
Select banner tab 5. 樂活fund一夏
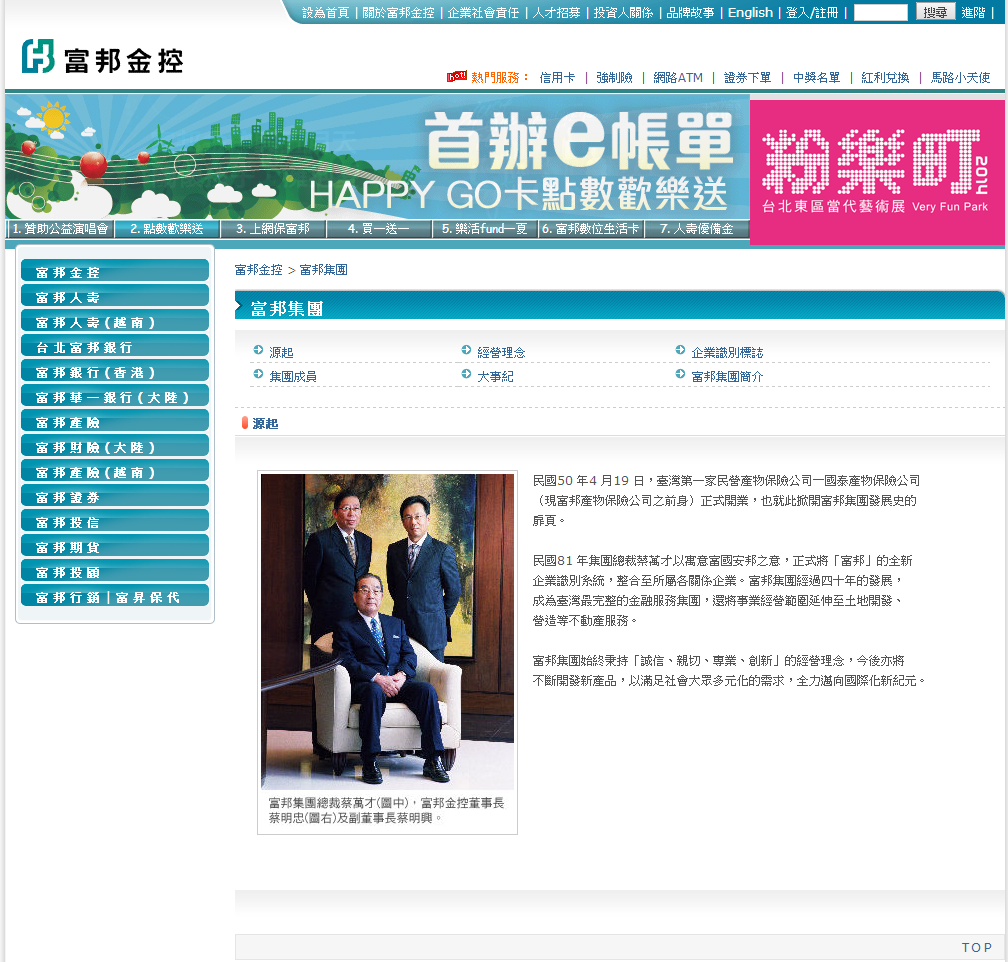[x=485, y=229]
